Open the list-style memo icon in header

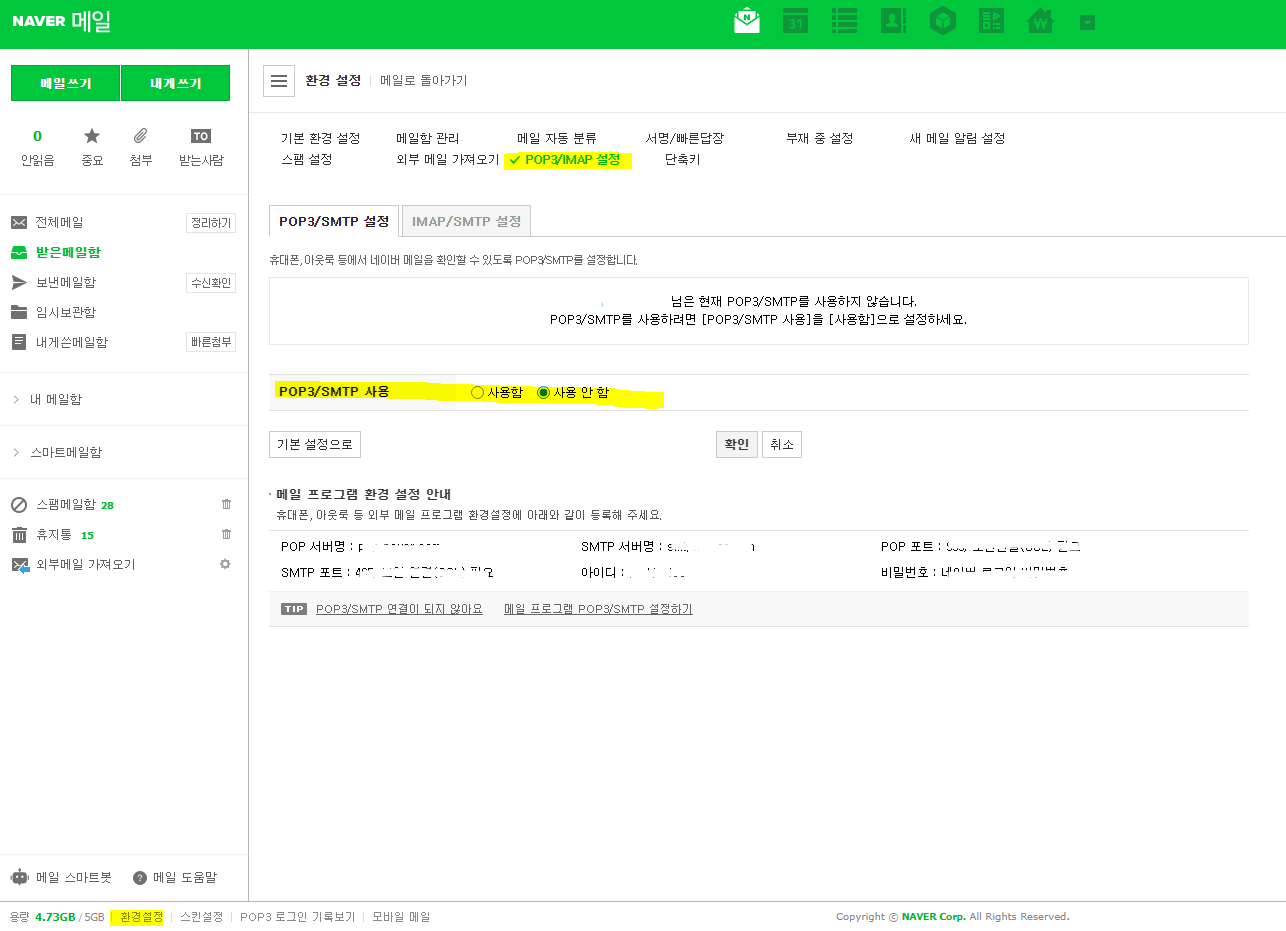click(x=844, y=21)
